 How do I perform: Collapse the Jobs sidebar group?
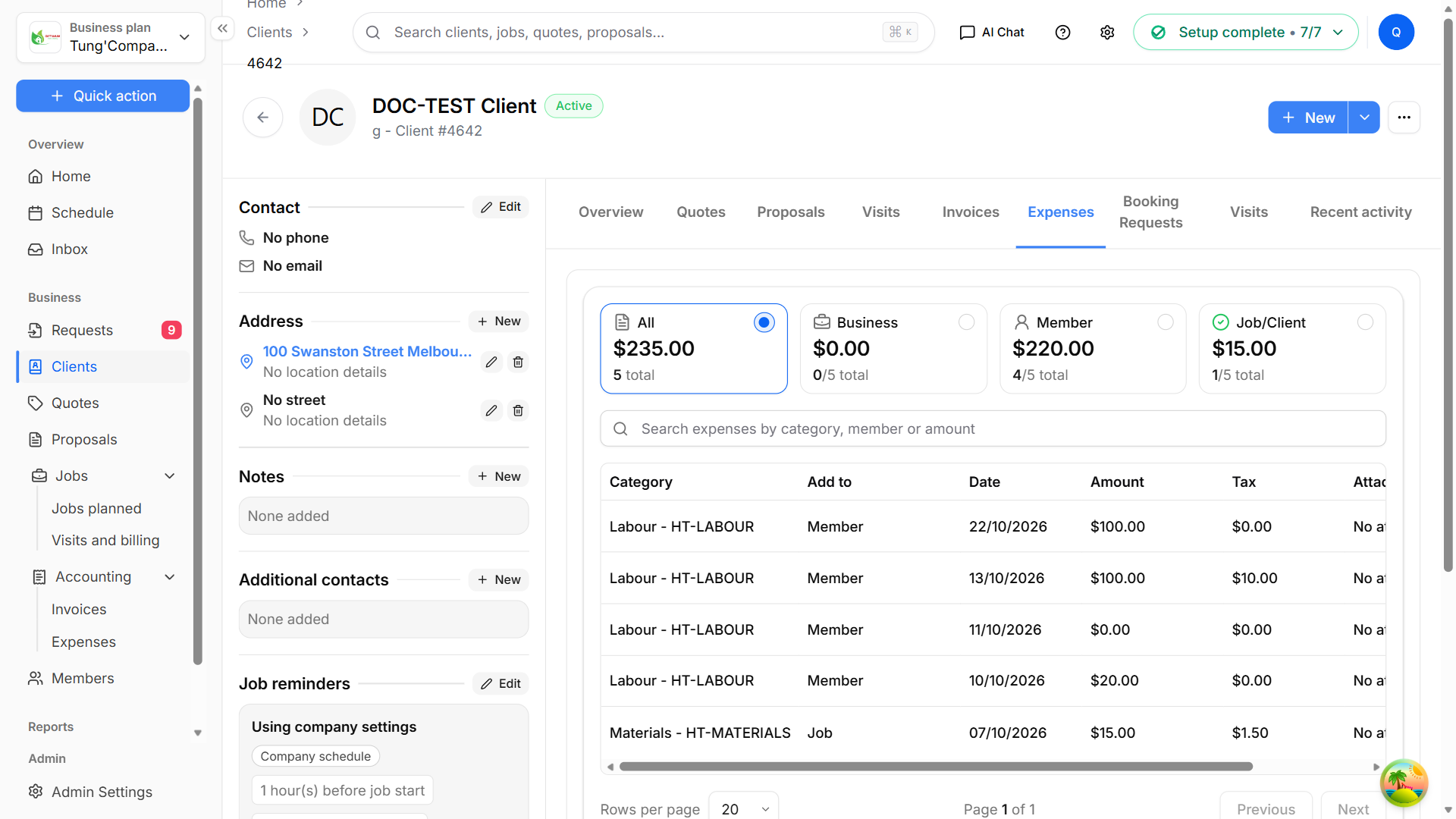(170, 476)
